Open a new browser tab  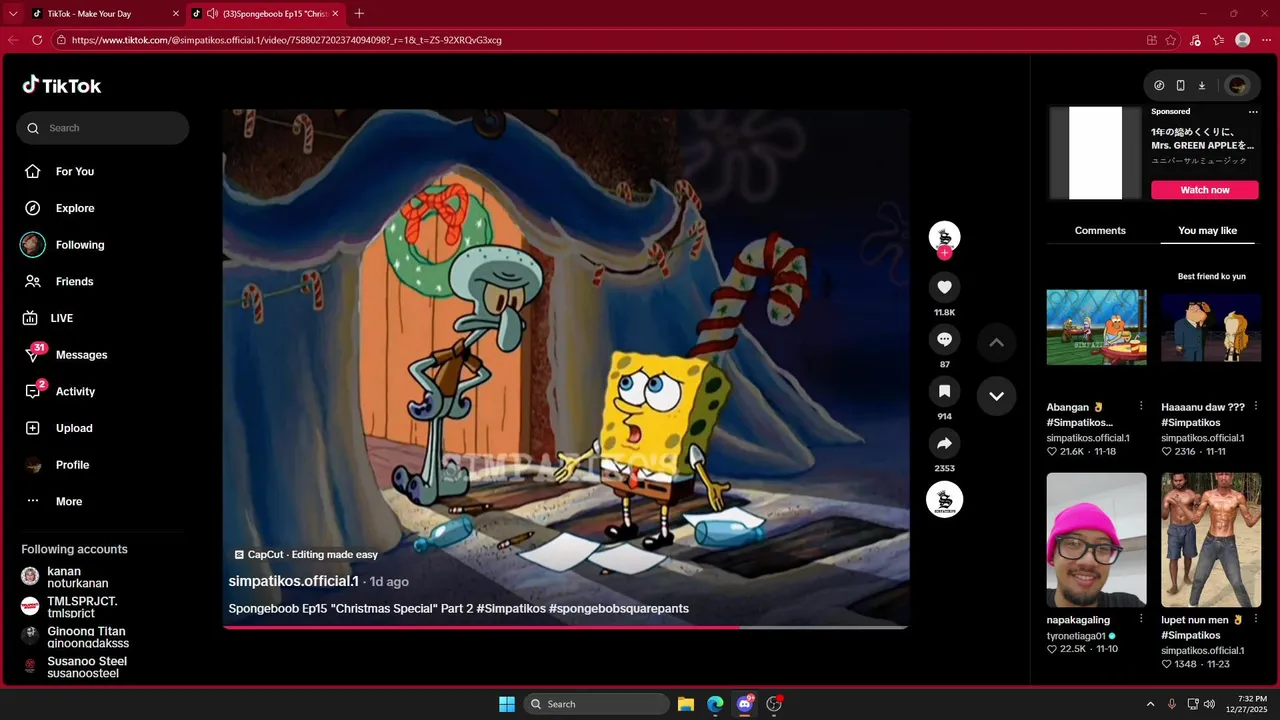(x=359, y=13)
